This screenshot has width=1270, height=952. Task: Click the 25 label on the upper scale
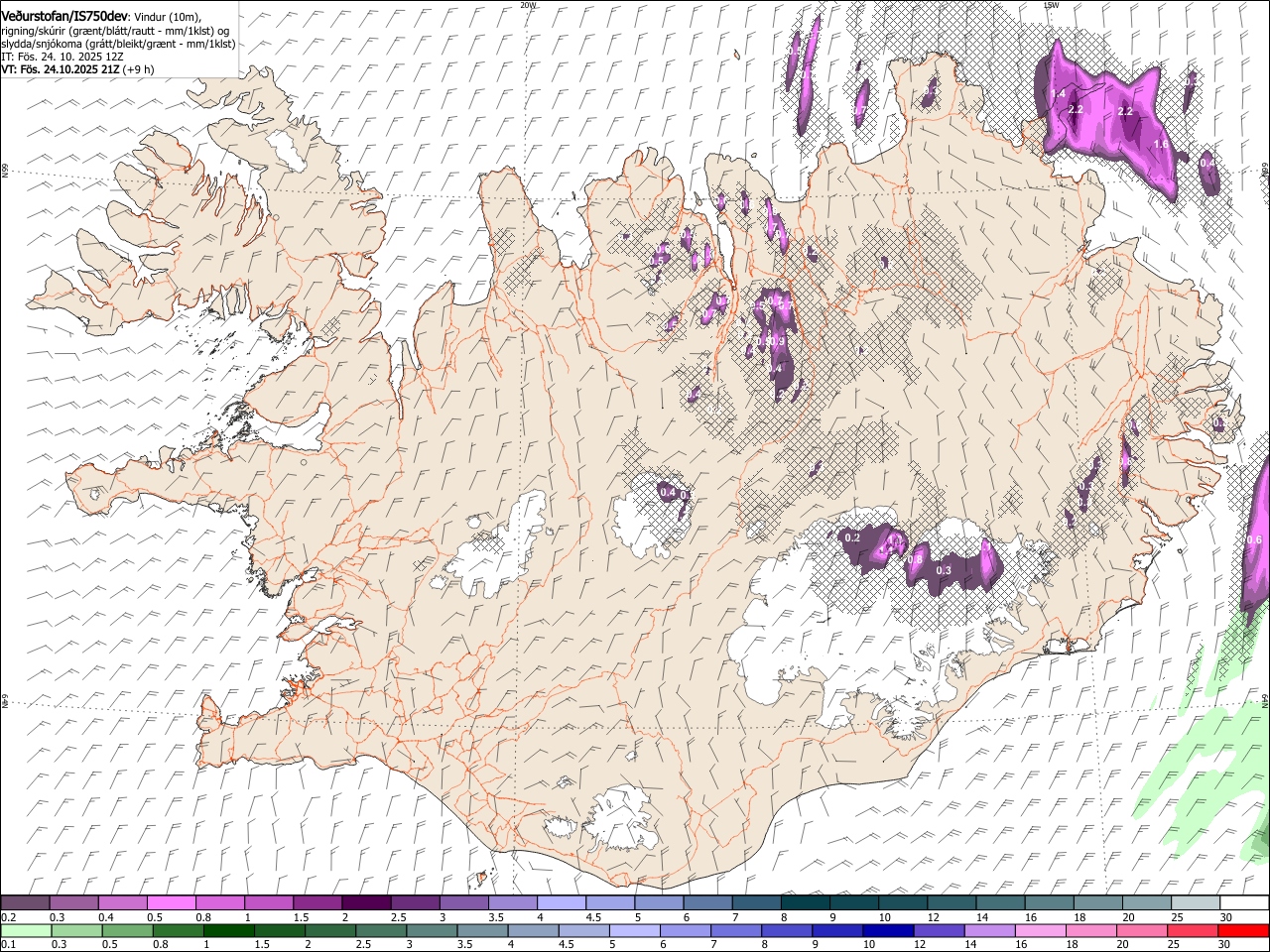(x=1177, y=917)
